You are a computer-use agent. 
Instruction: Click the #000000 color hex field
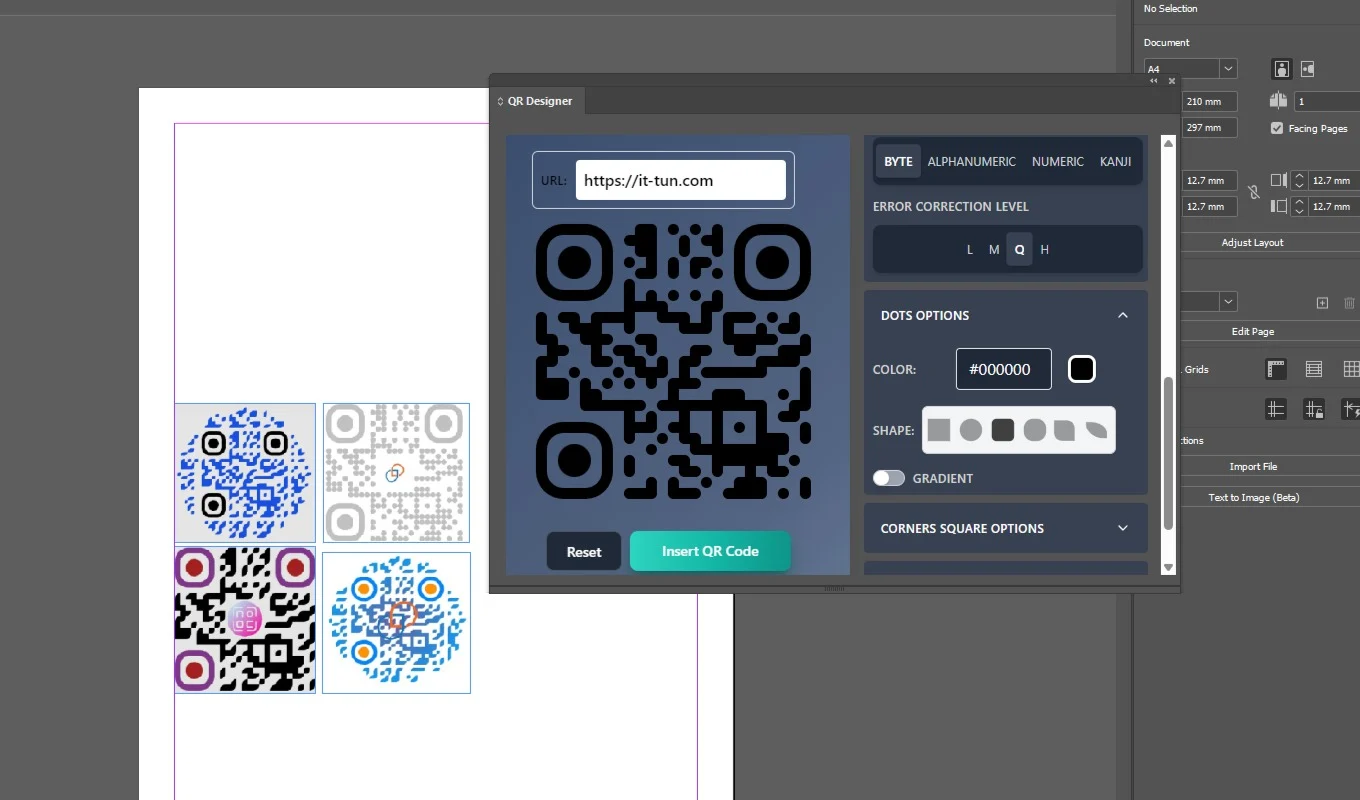pyautogui.click(x=1004, y=369)
